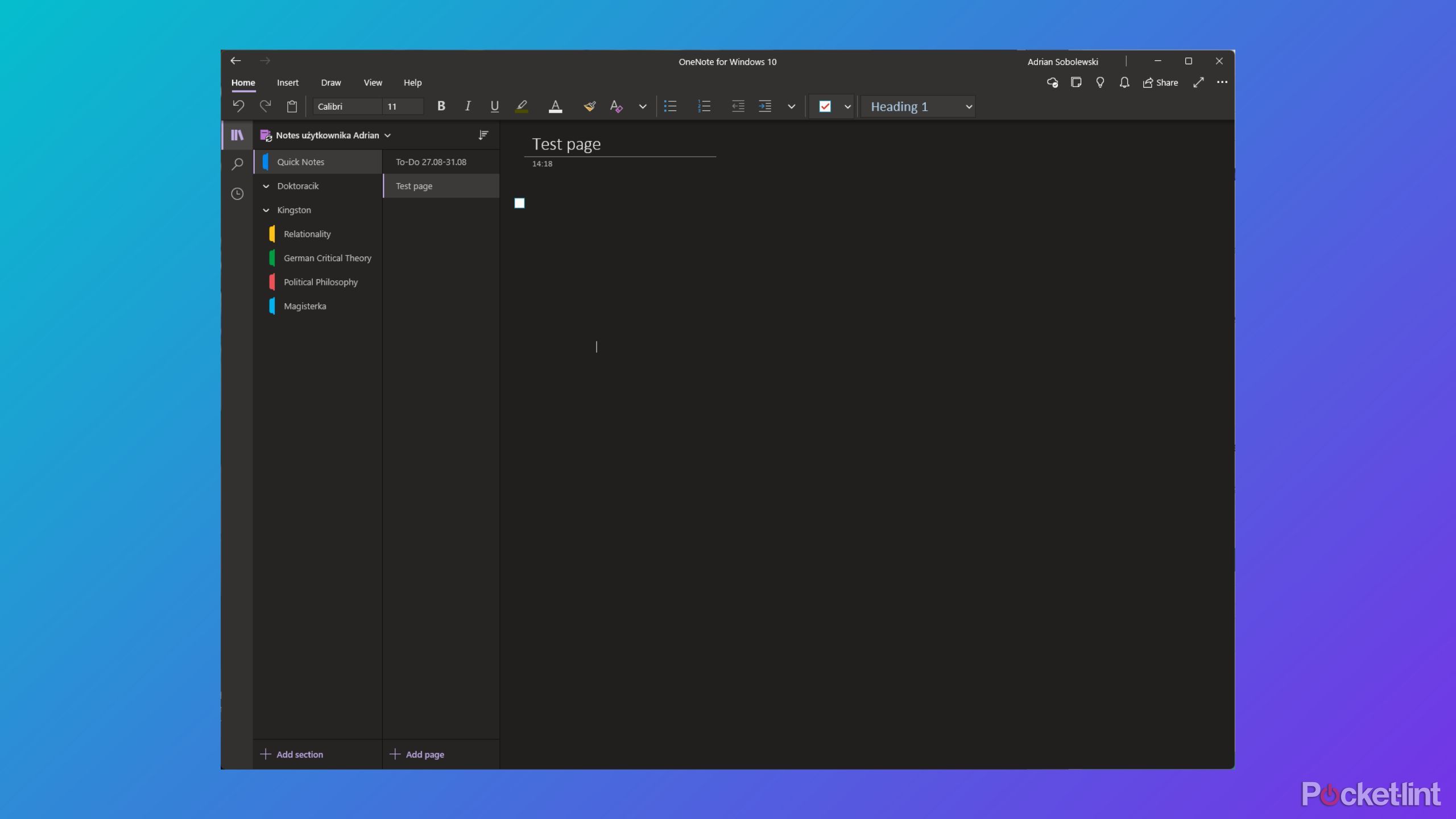Open the Political Philosophy section

click(x=318, y=282)
